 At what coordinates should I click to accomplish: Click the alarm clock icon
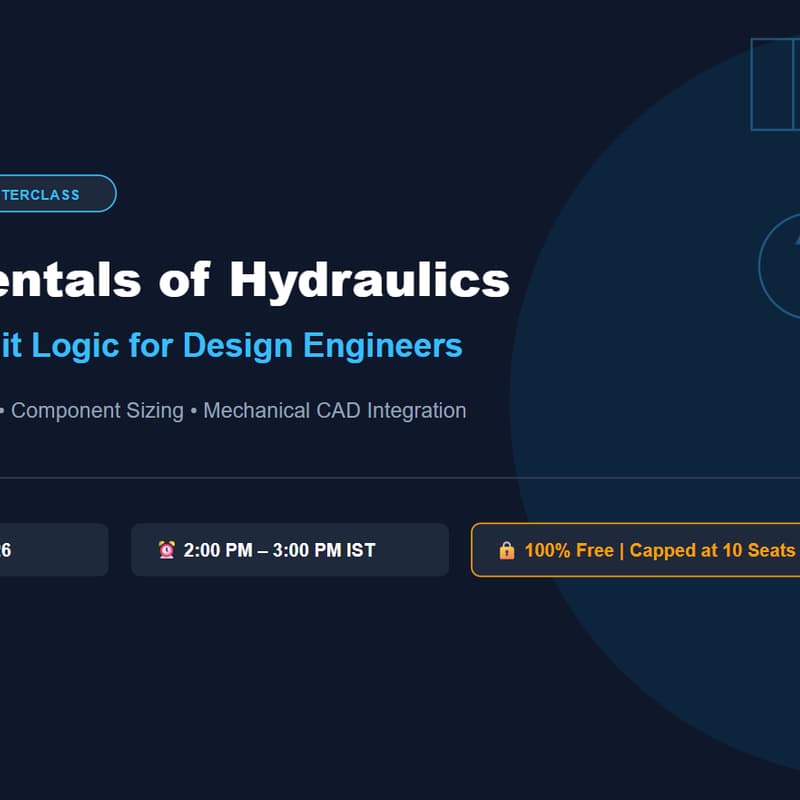click(167, 550)
